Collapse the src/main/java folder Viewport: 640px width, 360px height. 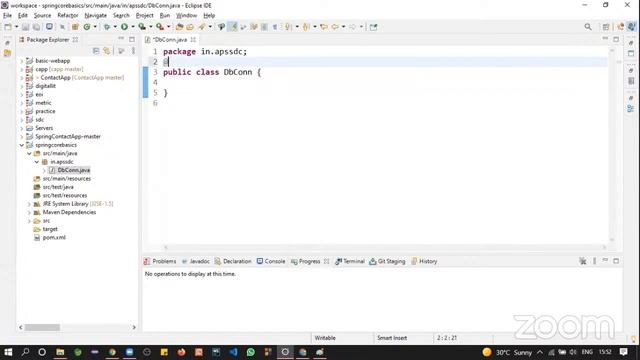coord(29,153)
